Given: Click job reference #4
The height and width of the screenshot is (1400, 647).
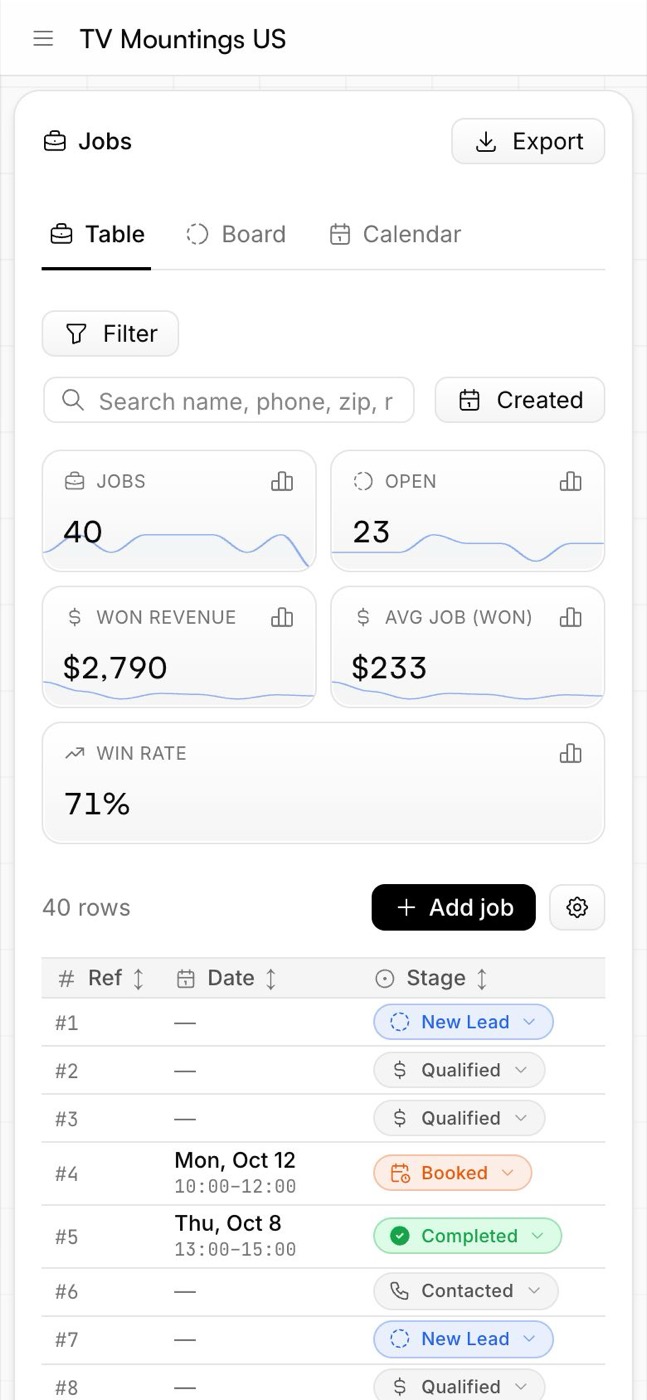Looking at the screenshot, I should click(x=66, y=1174).
